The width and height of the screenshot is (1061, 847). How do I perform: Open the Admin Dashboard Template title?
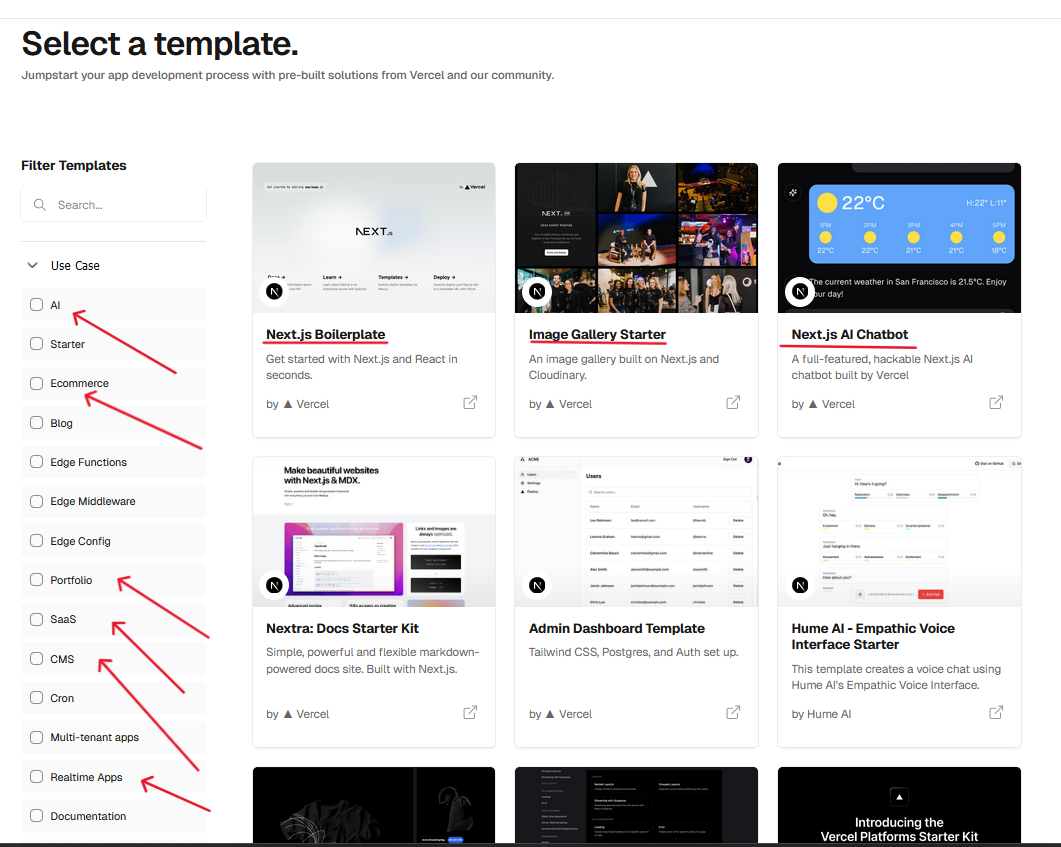click(616, 628)
